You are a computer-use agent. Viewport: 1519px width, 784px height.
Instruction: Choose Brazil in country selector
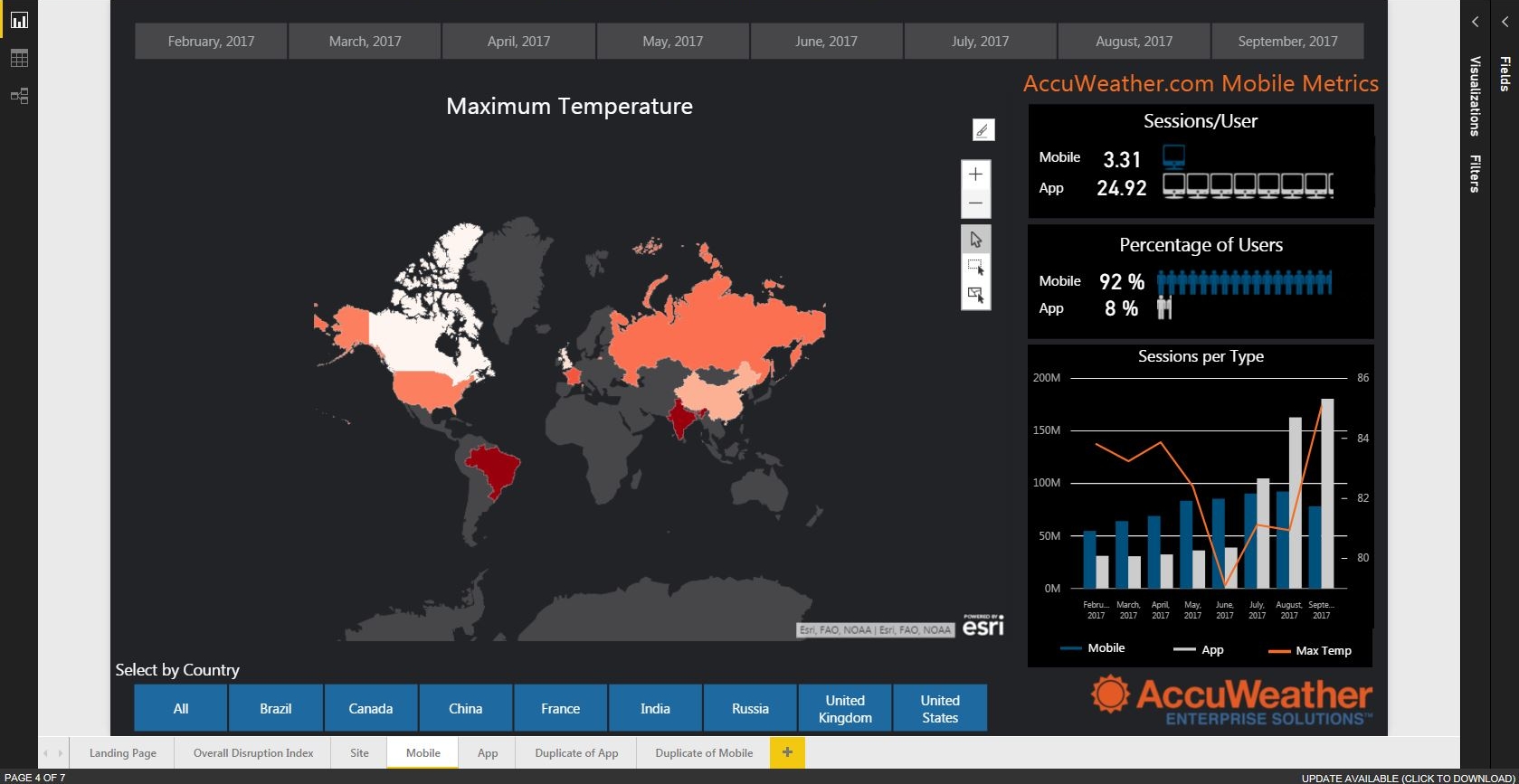pos(276,708)
